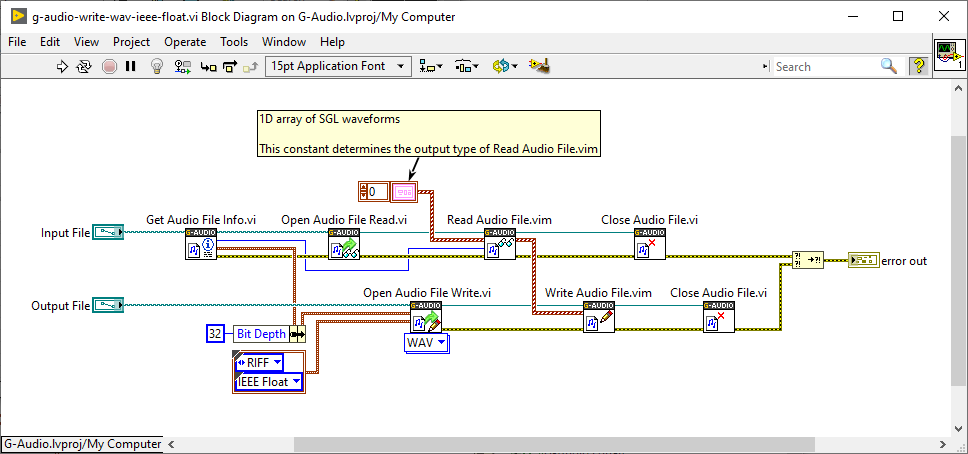Click the '1D array of SGL waveforms' comment
The image size is (968, 454).
(x=428, y=134)
